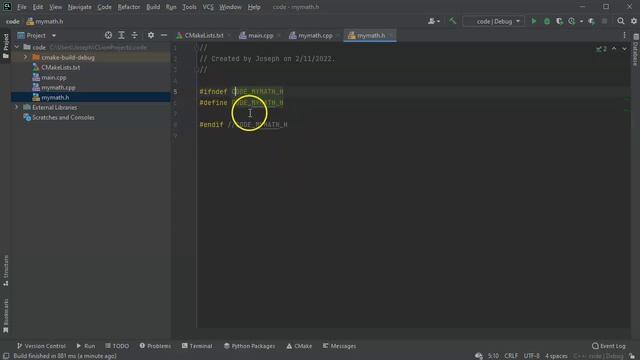The height and width of the screenshot is (360, 640).
Task: Open the Refactor menu
Action: [129, 7]
